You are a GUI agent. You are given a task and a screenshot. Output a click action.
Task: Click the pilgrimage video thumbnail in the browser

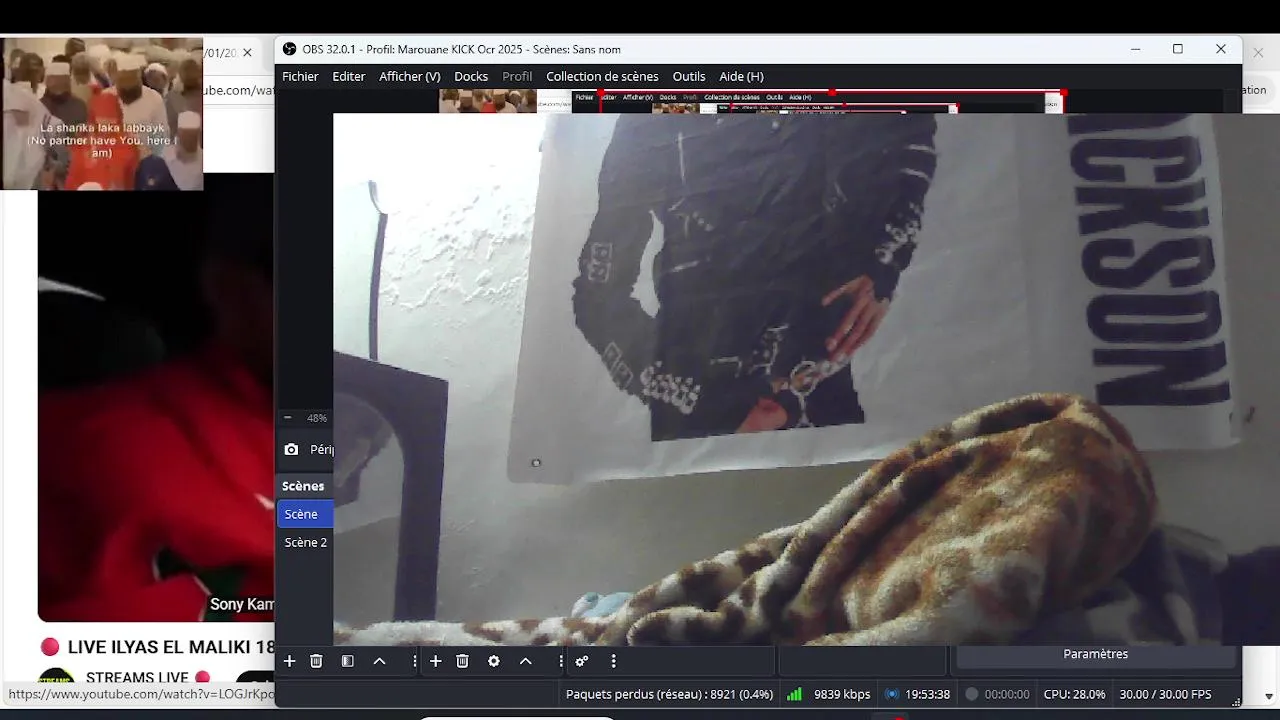[x=102, y=114]
